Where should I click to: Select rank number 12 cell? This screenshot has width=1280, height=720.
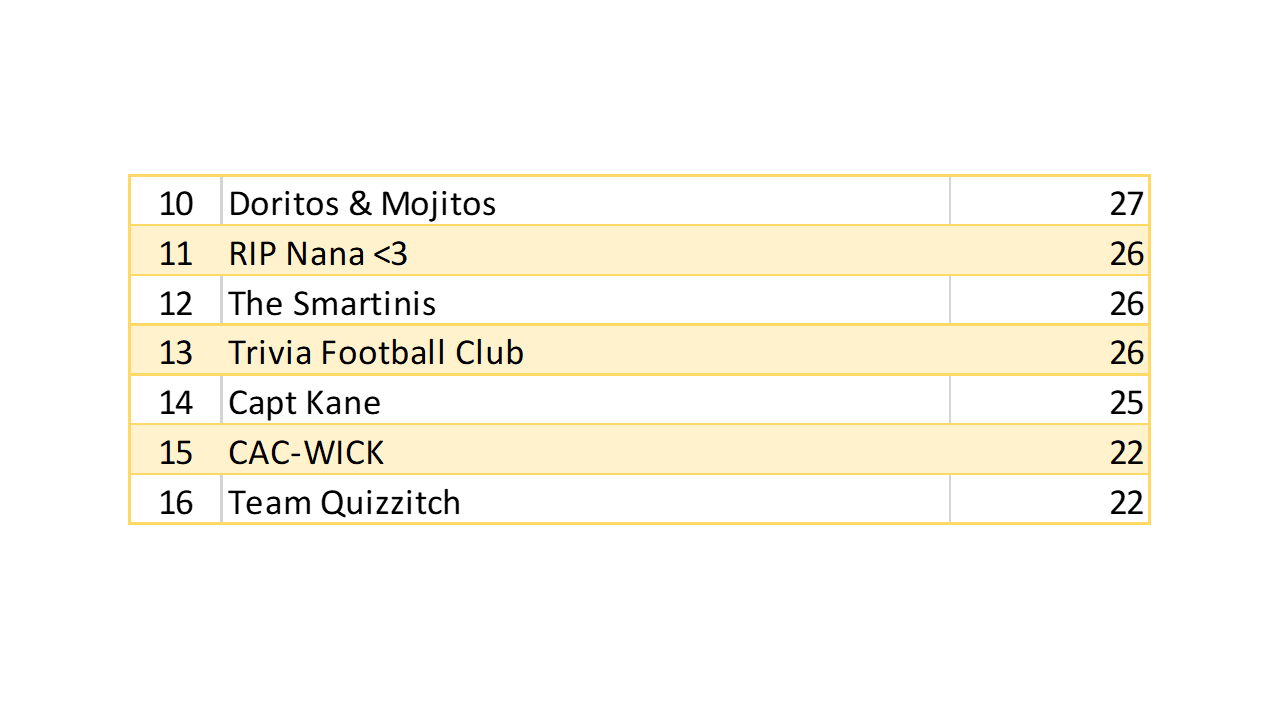coord(176,303)
